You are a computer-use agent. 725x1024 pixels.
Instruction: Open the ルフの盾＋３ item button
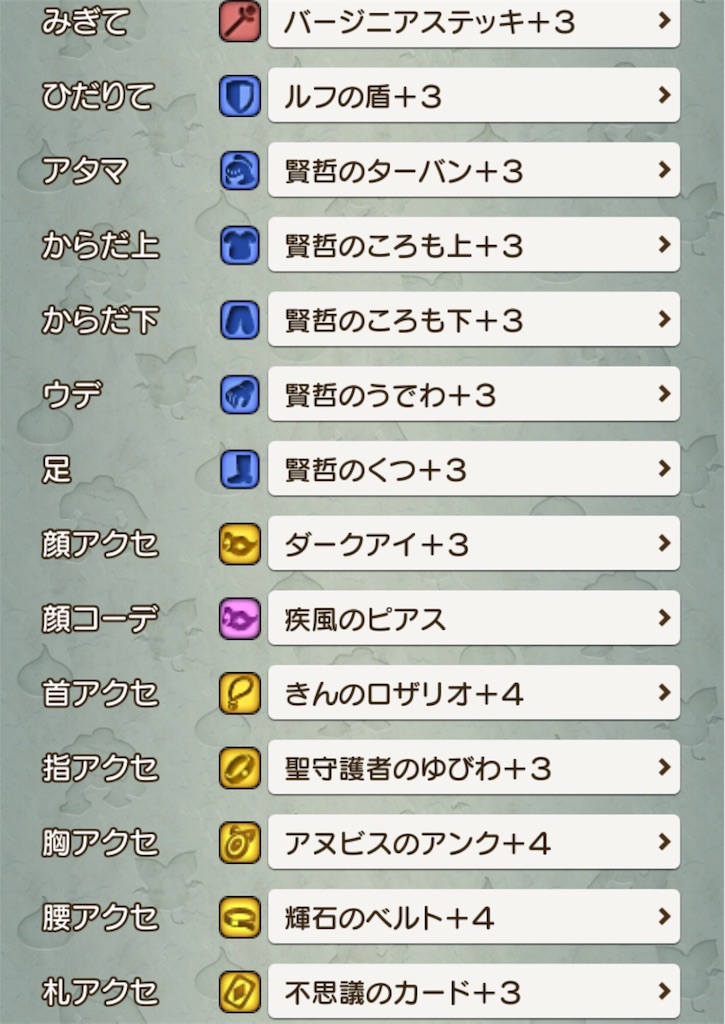coord(470,96)
